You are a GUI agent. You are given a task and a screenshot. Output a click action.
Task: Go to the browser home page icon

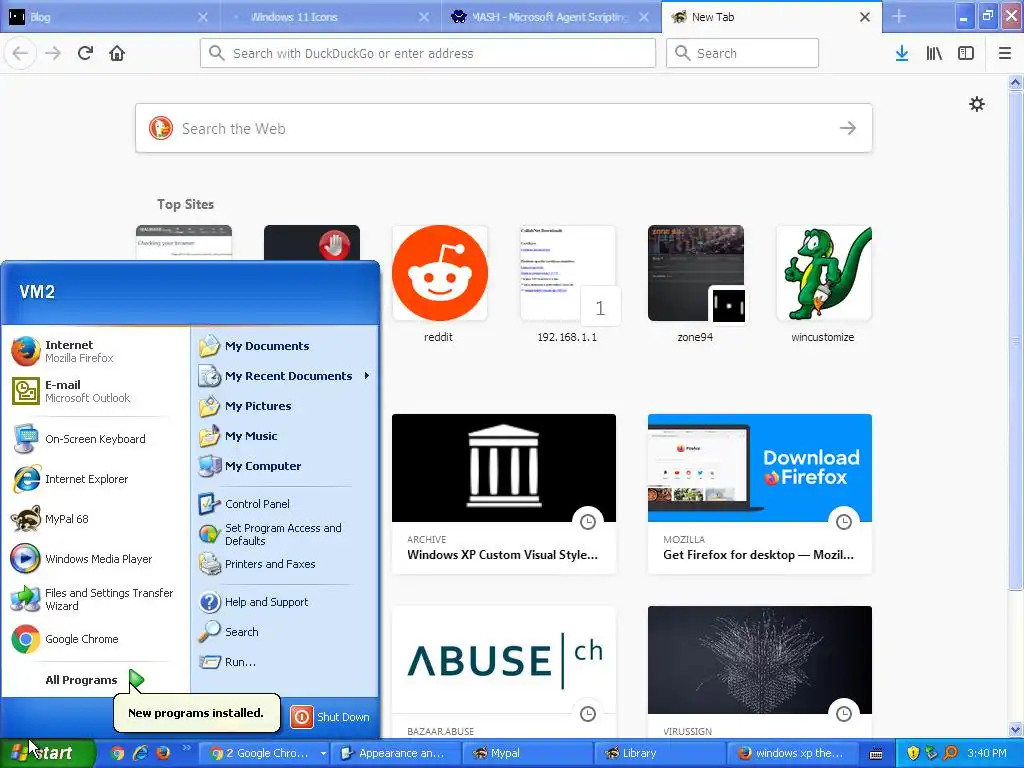click(x=117, y=53)
